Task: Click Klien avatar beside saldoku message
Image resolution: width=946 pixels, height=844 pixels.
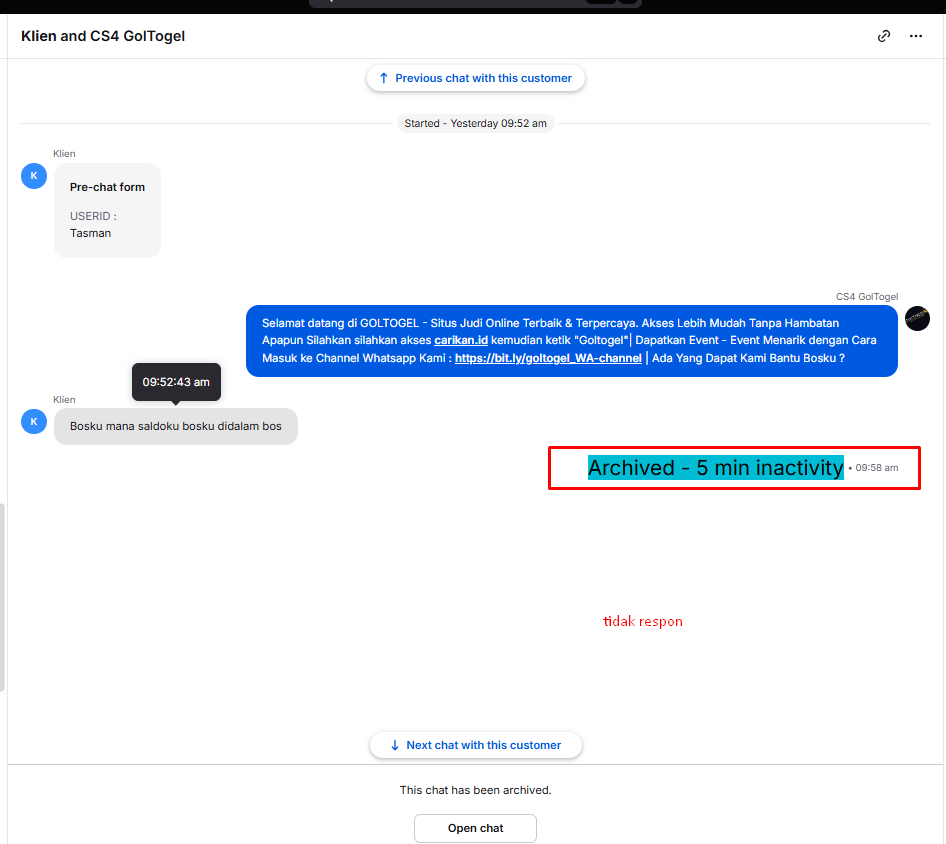Action: tap(34, 422)
